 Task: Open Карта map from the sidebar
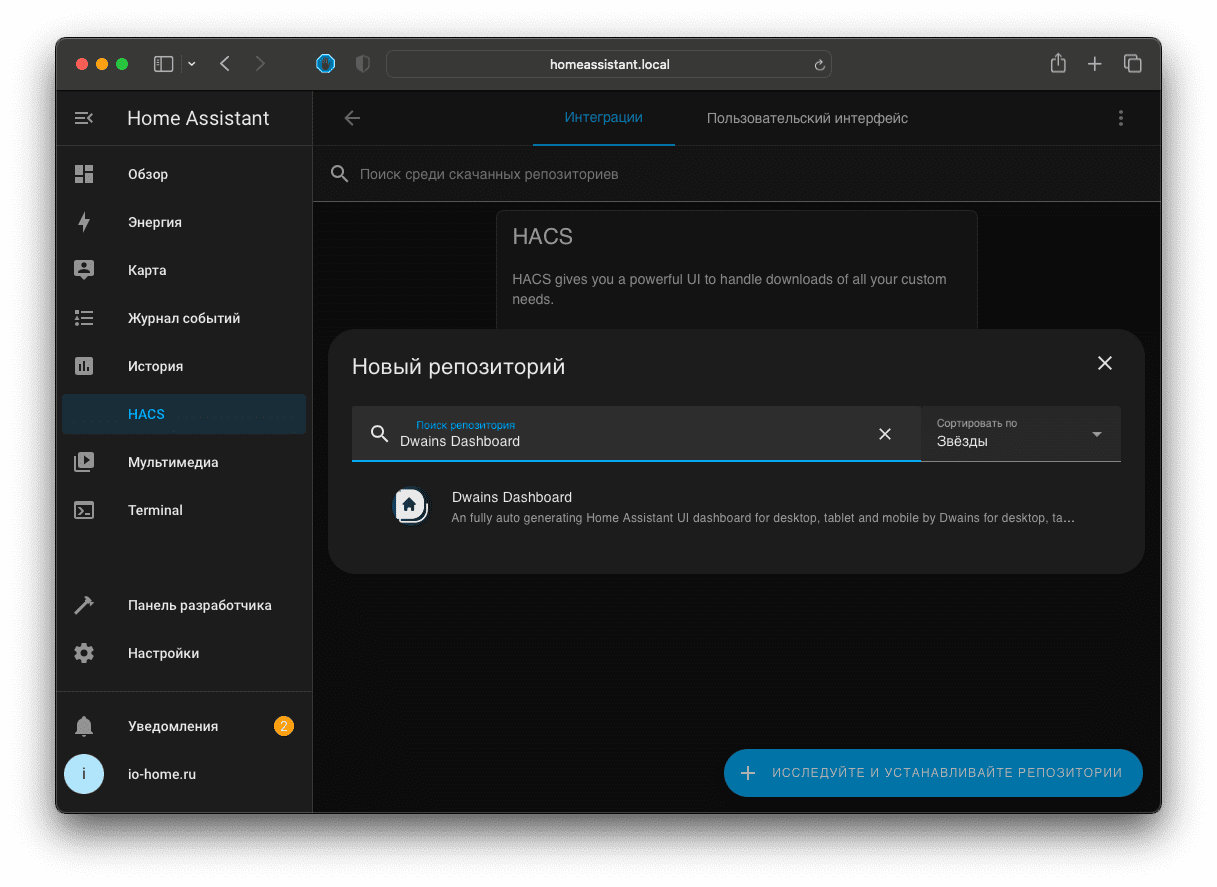(147, 270)
